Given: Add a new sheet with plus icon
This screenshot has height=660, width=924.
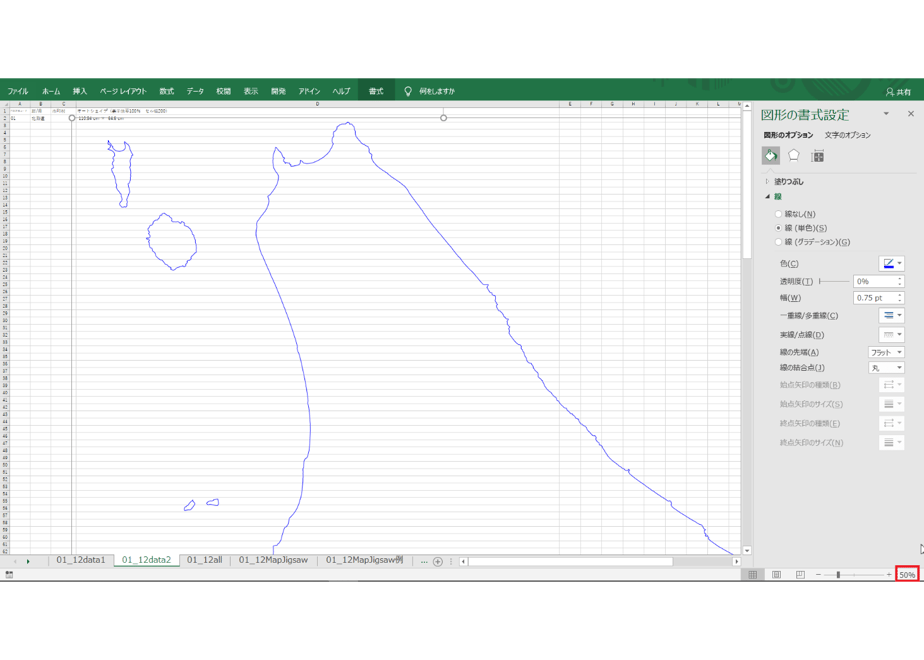Looking at the screenshot, I should point(438,562).
